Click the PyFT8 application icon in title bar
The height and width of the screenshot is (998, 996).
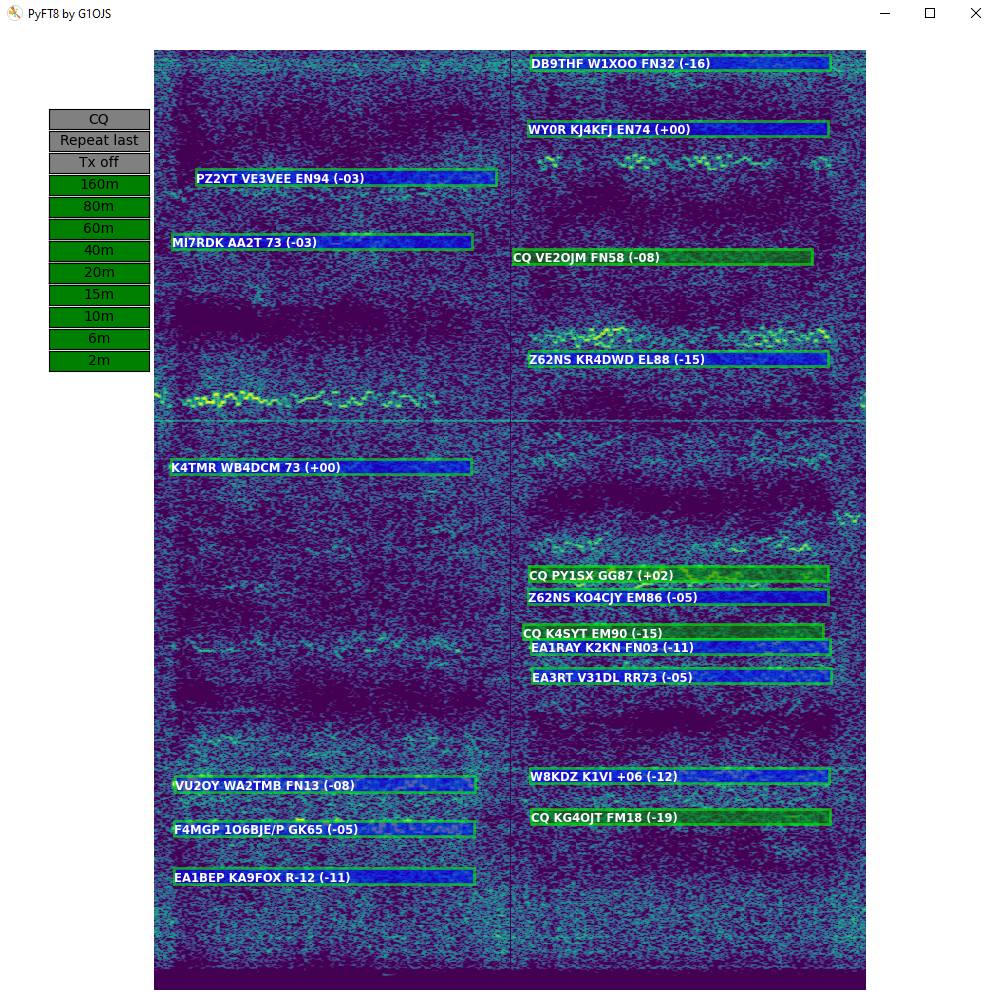[x=14, y=13]
